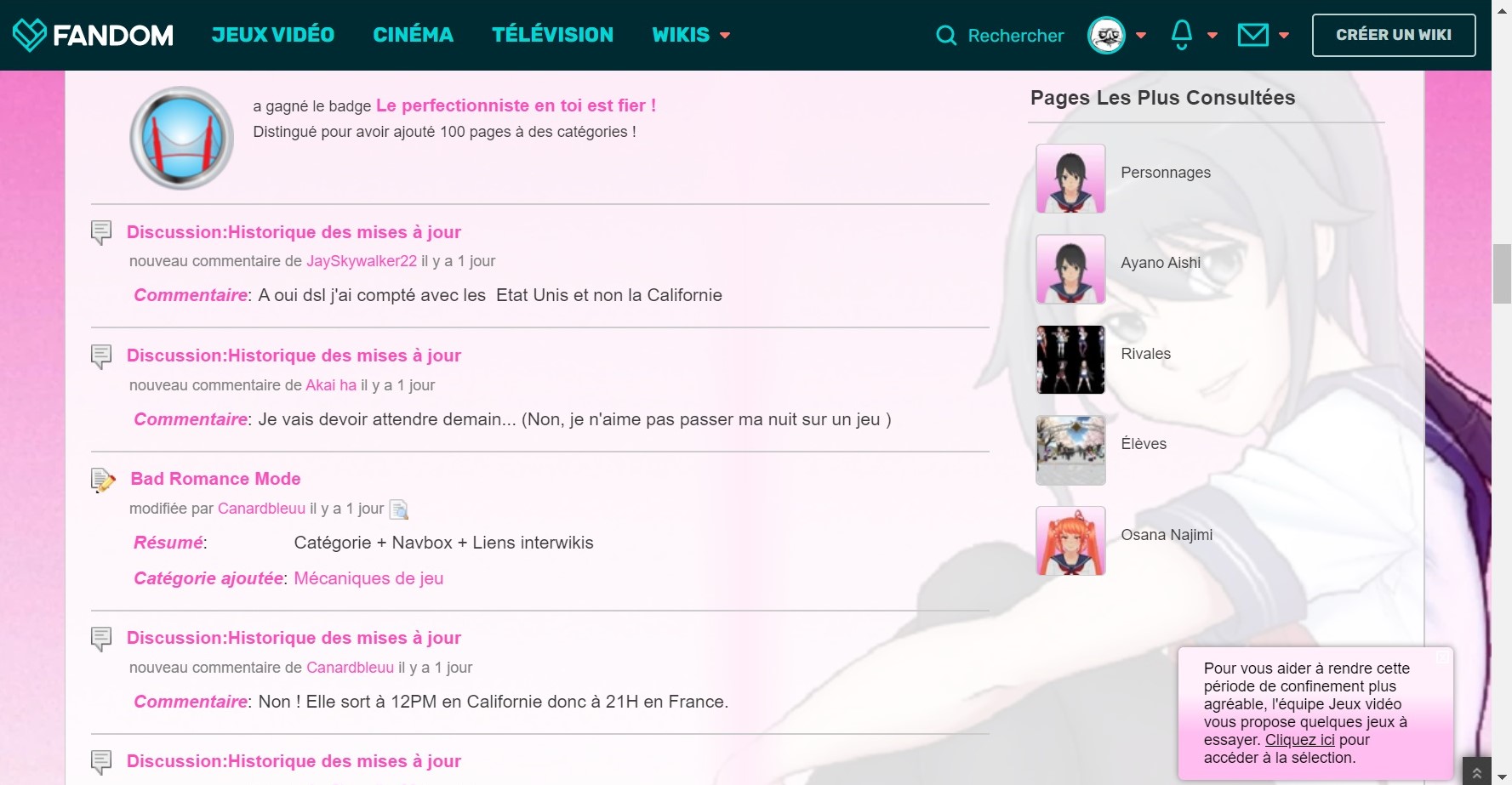Viewport: 1512px width, 785px height.
Task: Click the search magnifier icon
Action: pos(946,36)
